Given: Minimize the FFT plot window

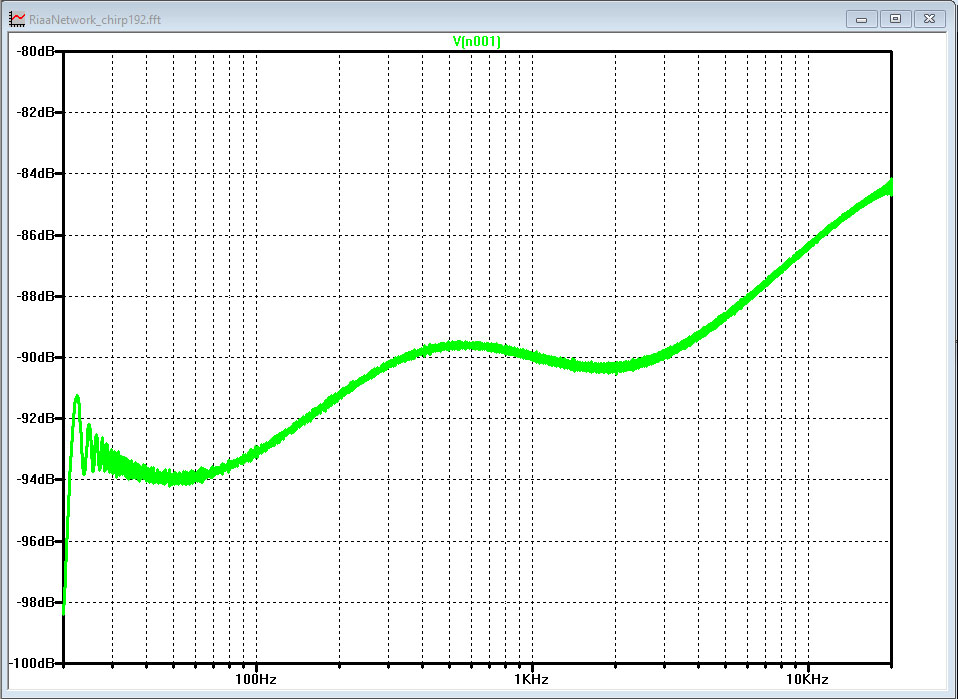Looking at the screenshot, I should coord(861,19).
